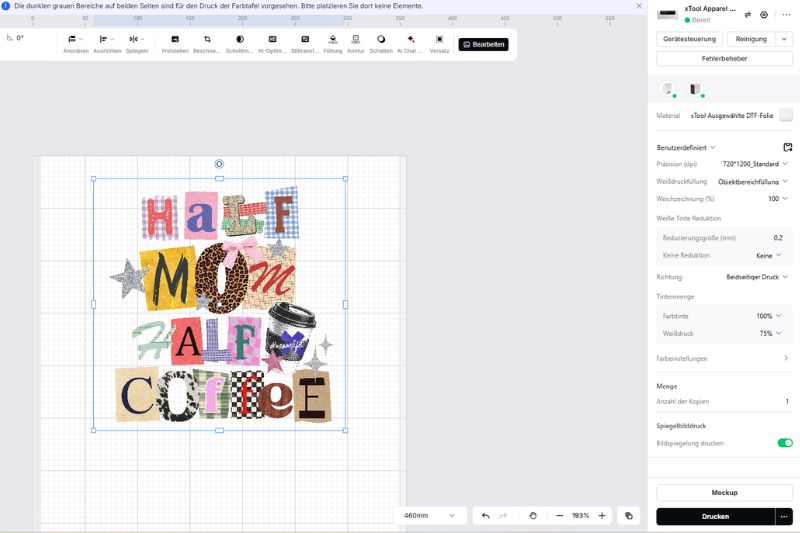This screenshot has width=800, height=533.
Task: Open the Spiegeln (mirror) tool
Action: 137,44
